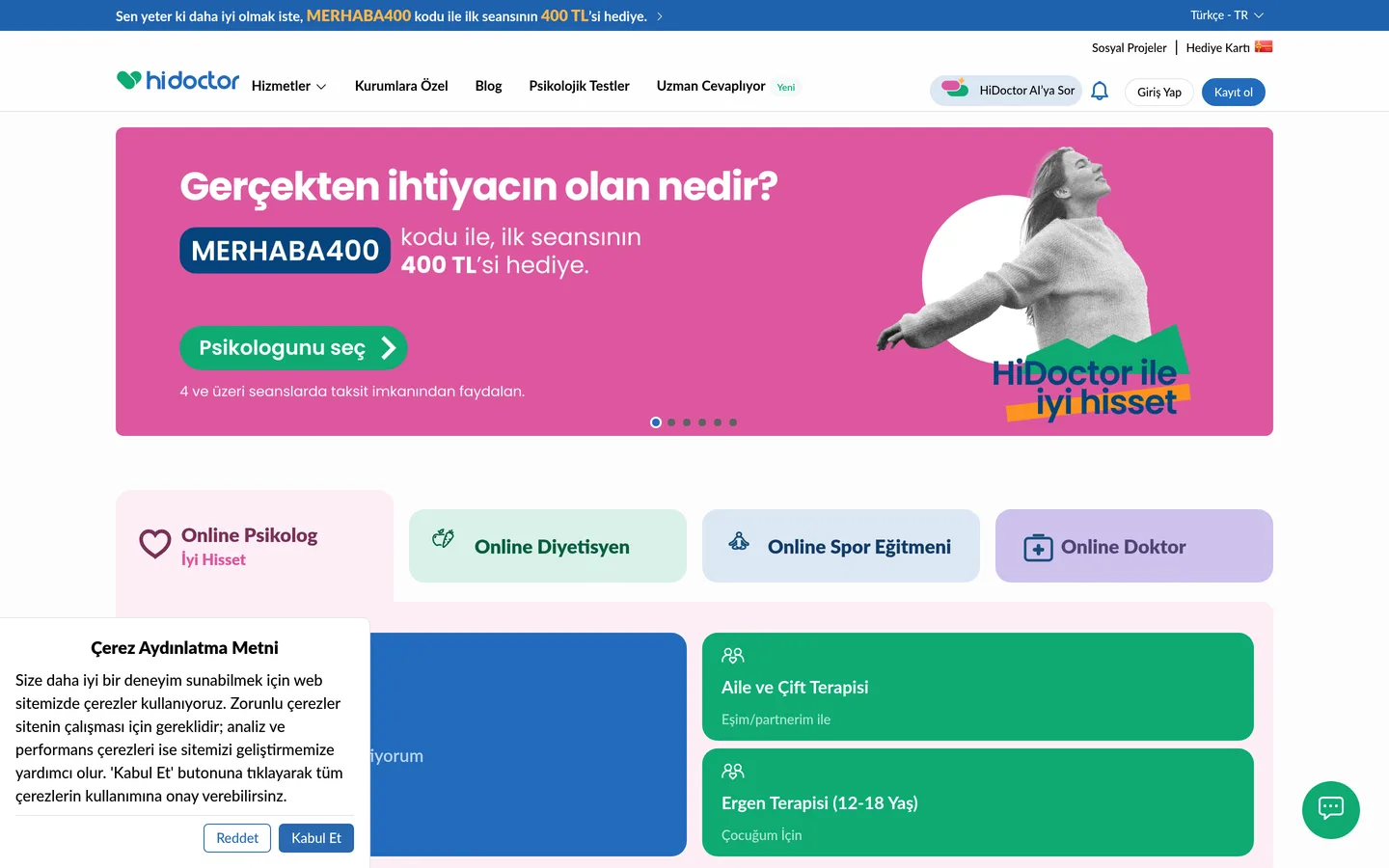Viewport: 1389px width, 868px height.
Task: Click the Ergen Terapisi people icon
Action: [x=733, y=772]
